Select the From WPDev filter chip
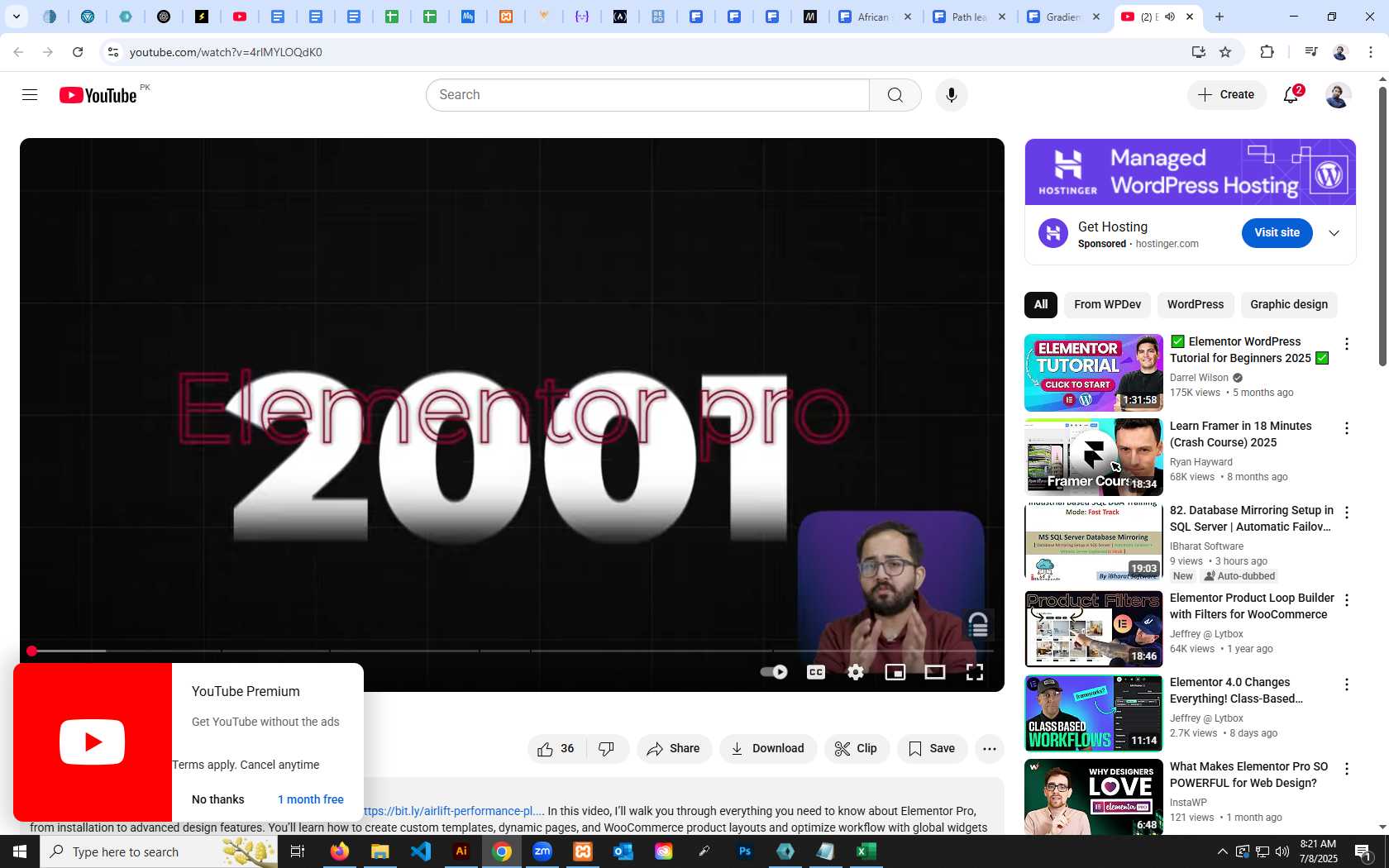This screenshot has width=1389, height=868. (1107, 305)
